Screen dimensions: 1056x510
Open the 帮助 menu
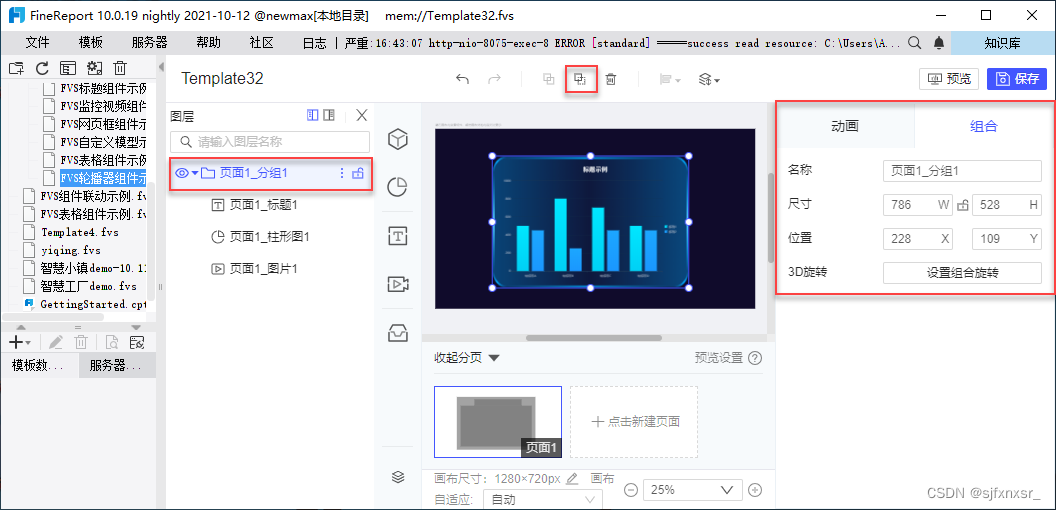click(208, 43)
